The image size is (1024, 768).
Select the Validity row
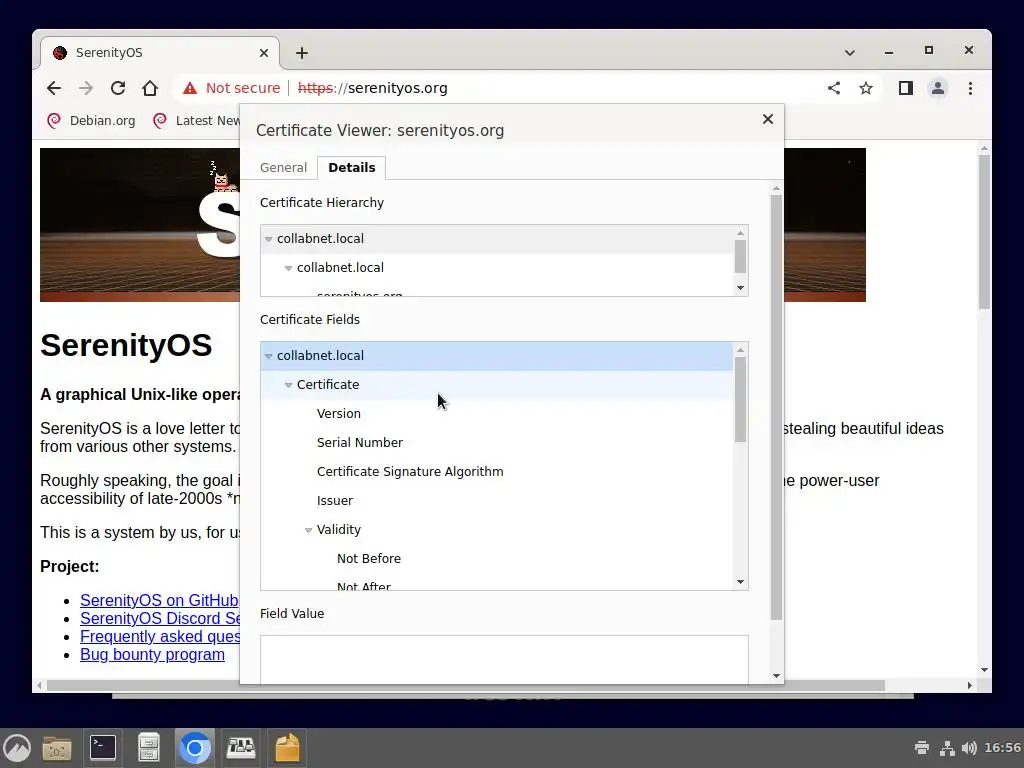click(497, 530)
